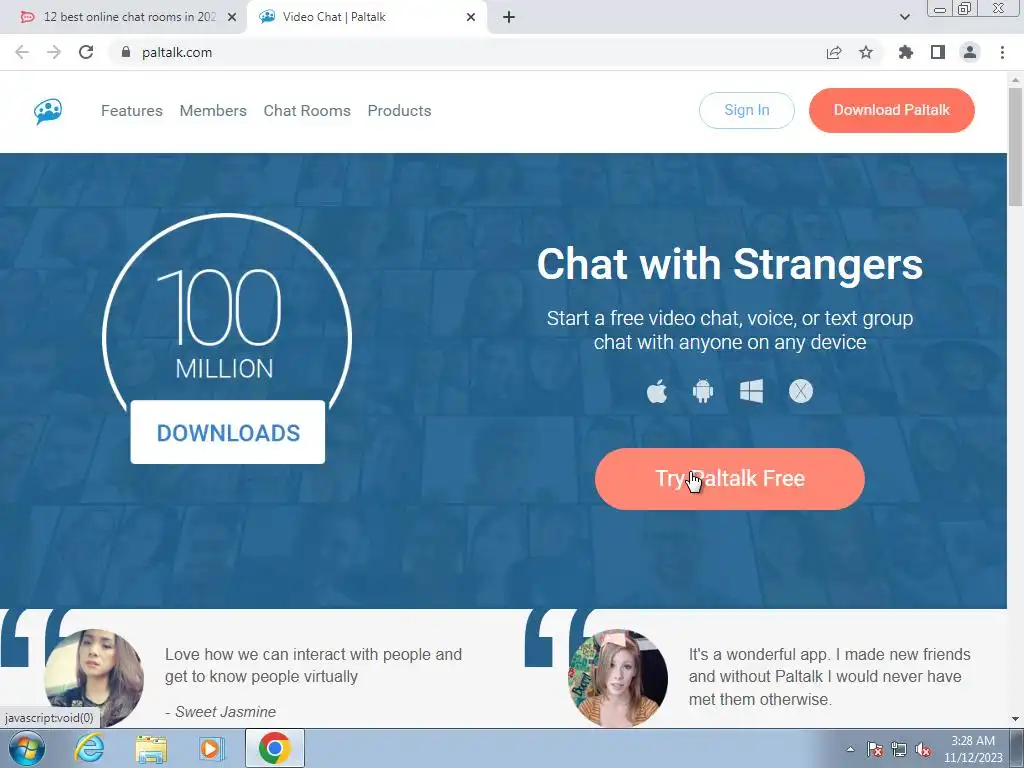Open the Products menu item
1024x768 pixels.
400,111
